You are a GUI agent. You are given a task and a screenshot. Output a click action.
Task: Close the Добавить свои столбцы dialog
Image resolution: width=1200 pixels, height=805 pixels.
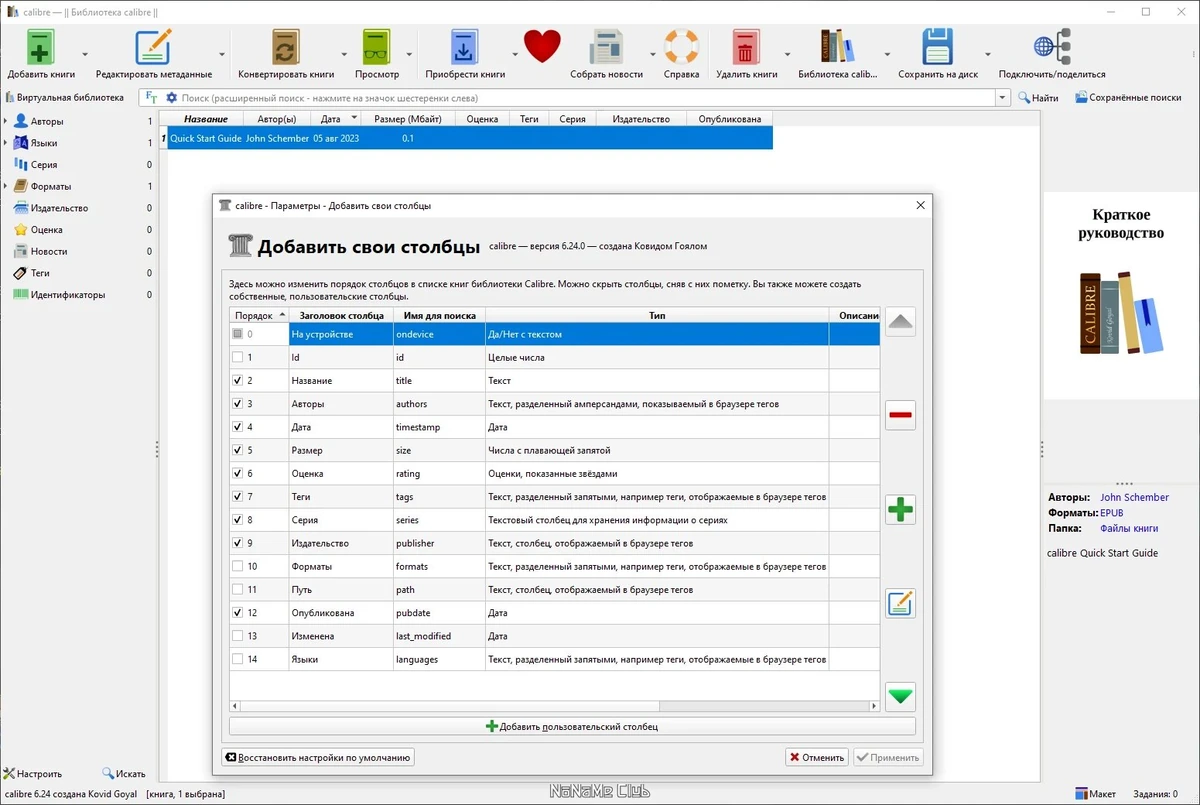click(x=921, y=205)
